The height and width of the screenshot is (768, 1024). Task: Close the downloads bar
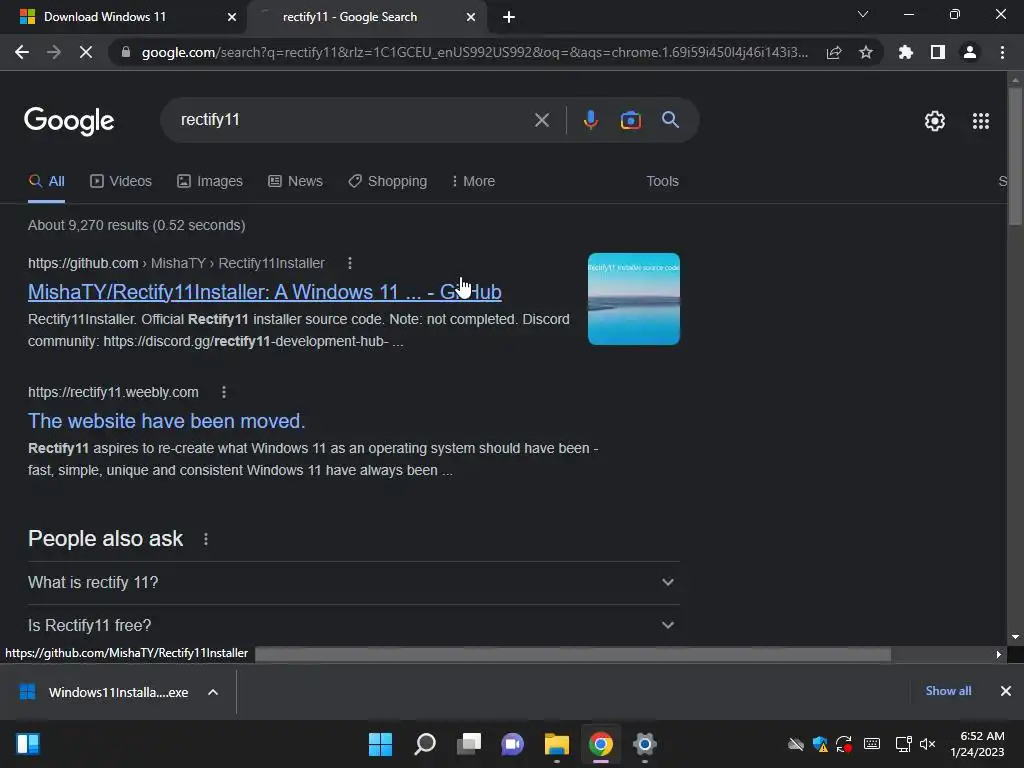1006,691
